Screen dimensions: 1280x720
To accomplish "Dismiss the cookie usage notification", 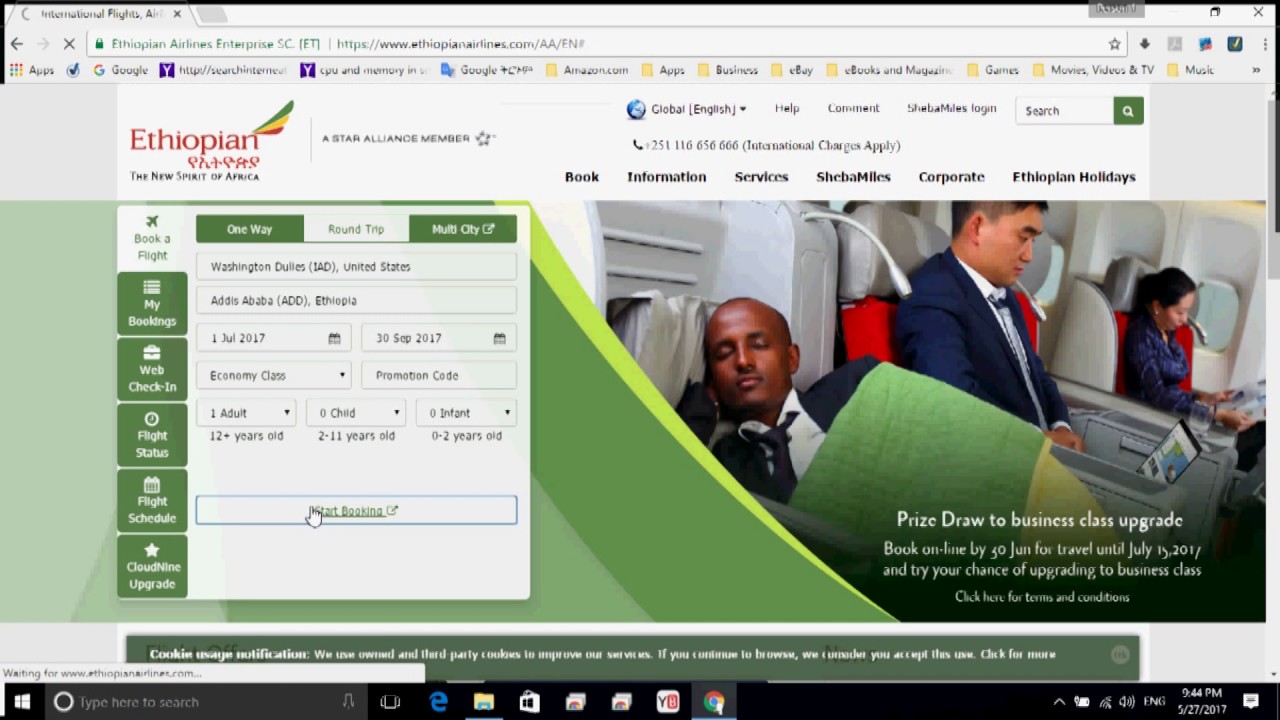I will coord(1120,655).
